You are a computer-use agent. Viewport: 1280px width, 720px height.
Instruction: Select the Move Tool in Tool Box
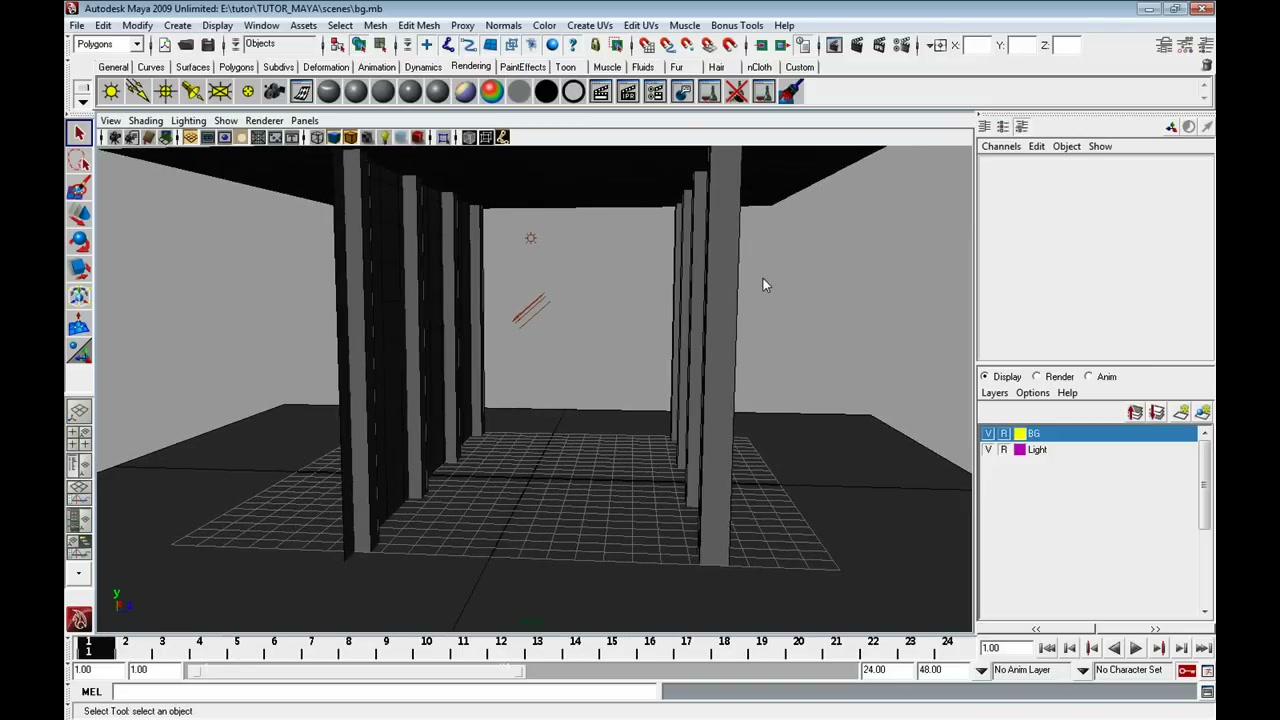click(79, 215)
